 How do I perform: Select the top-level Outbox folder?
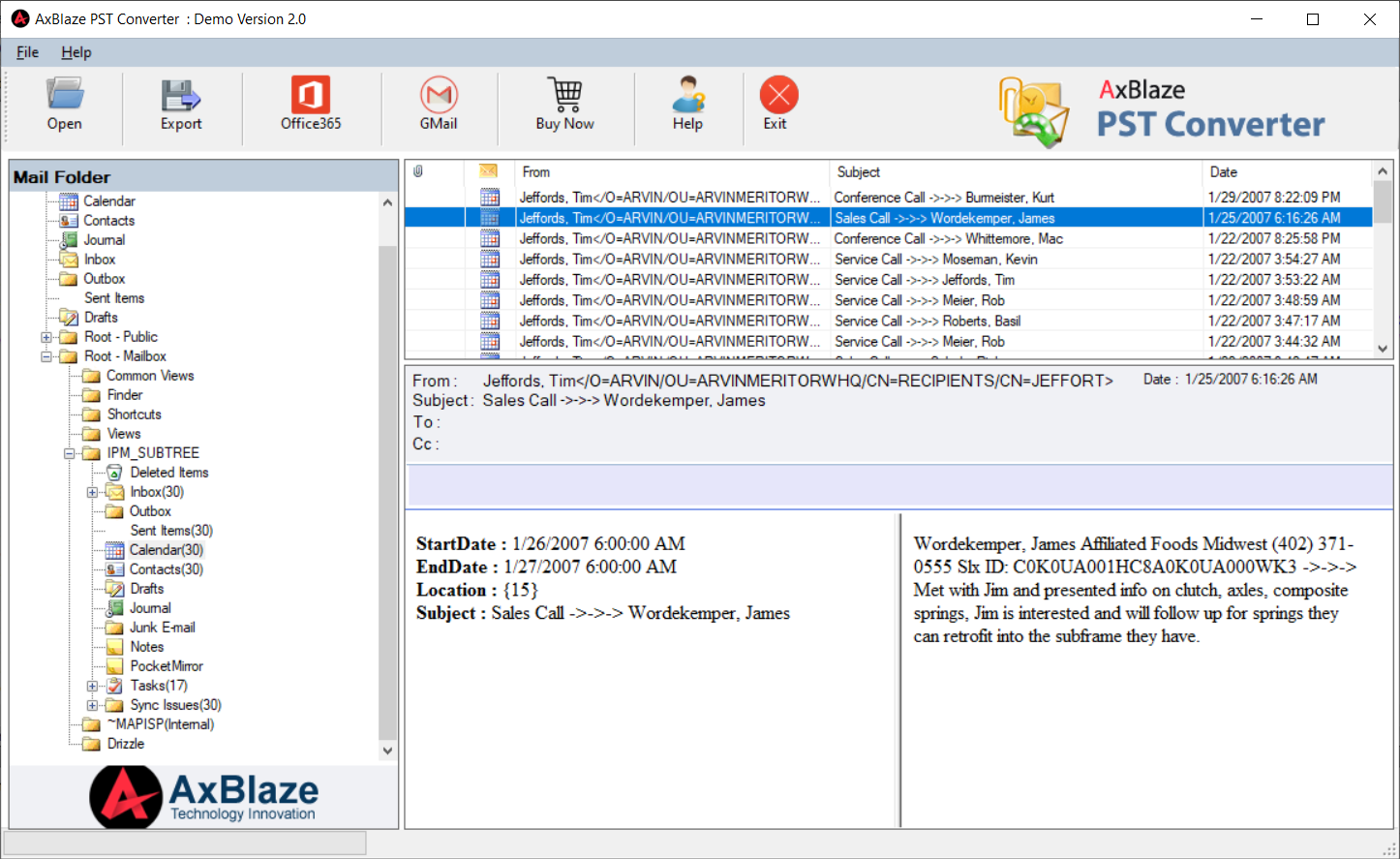click(105, 279)
